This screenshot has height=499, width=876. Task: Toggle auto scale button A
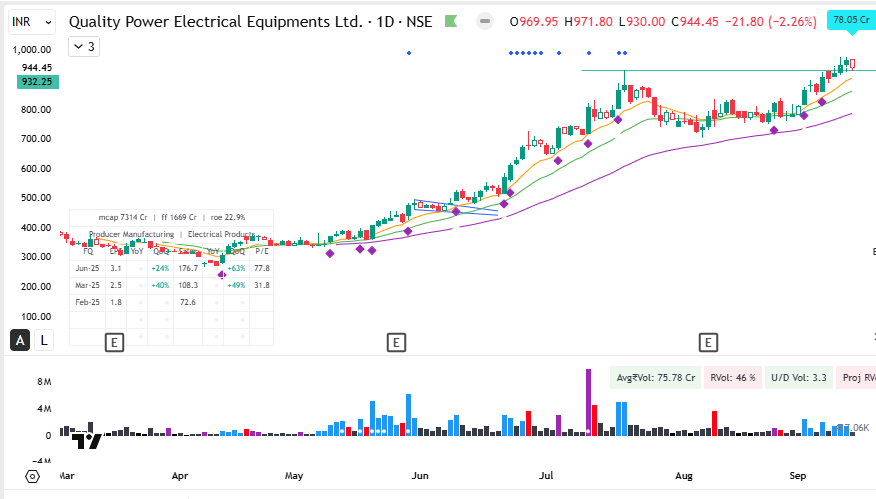click(x=20, y=340)
